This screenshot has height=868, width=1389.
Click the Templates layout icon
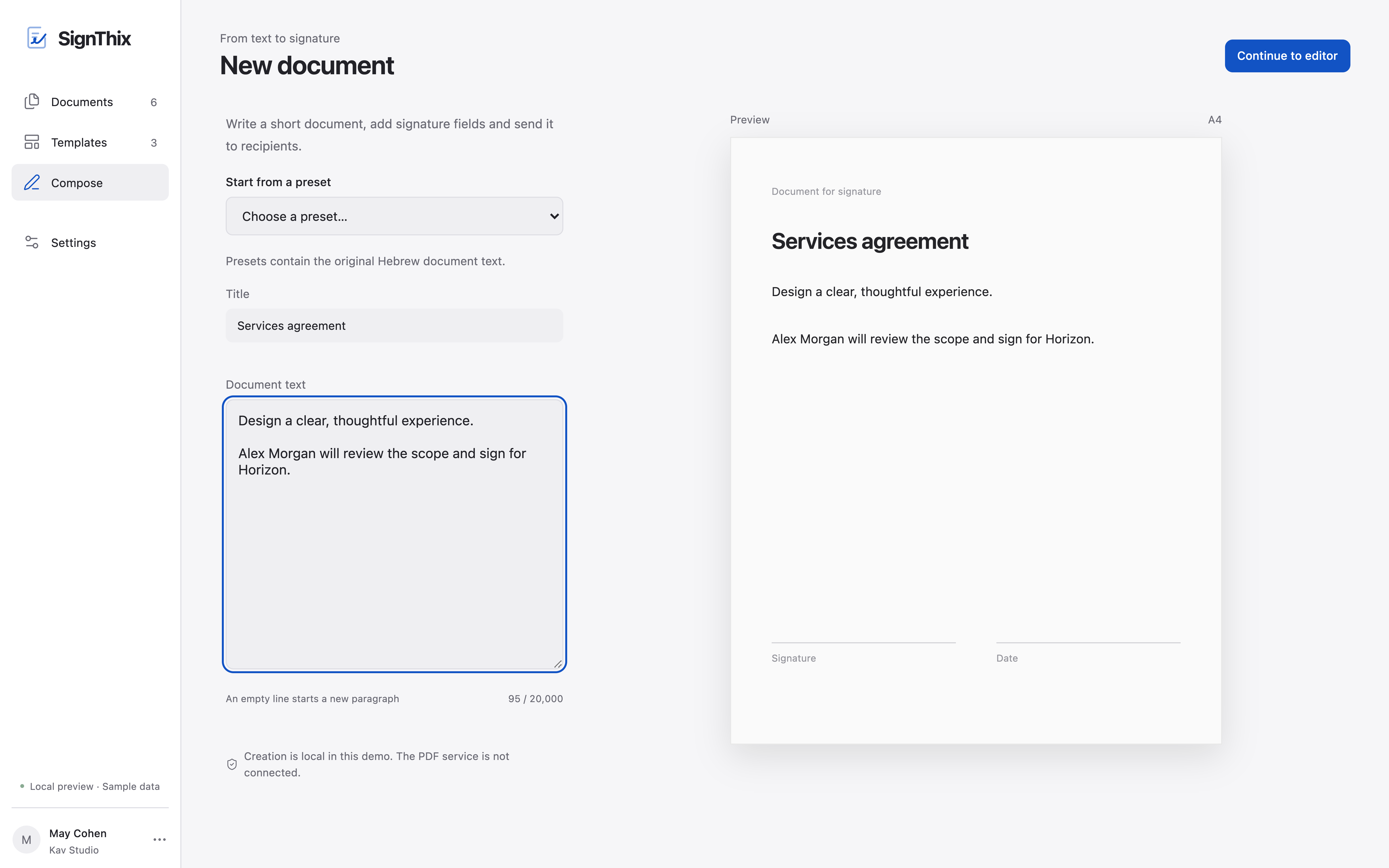(32, 142)
